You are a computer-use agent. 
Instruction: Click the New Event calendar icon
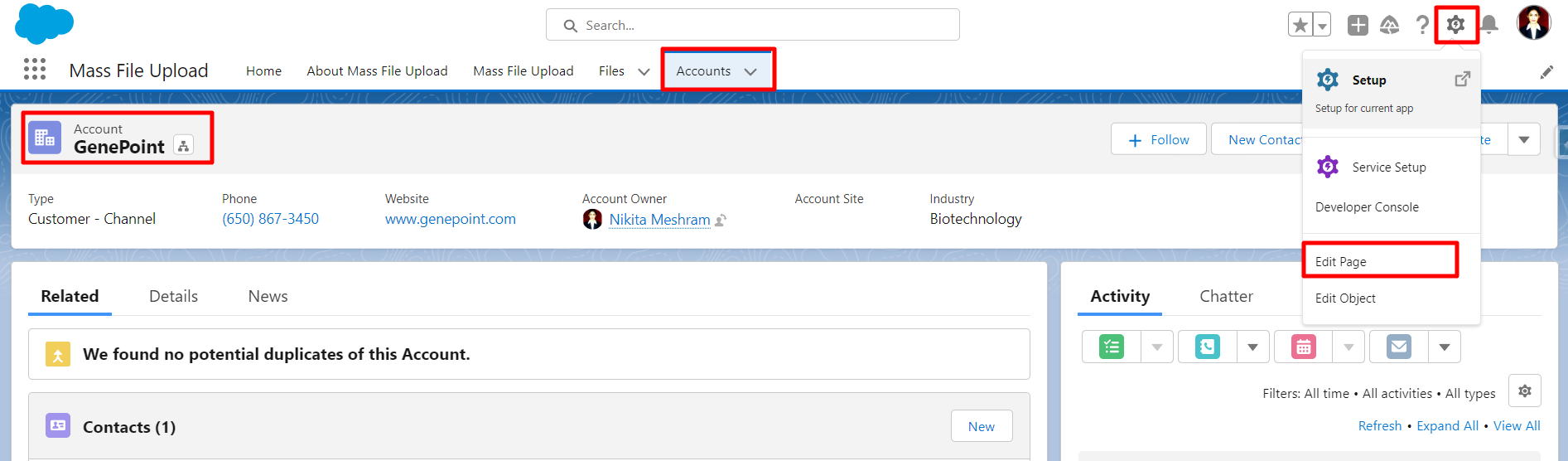click(x=1304, y=347)
